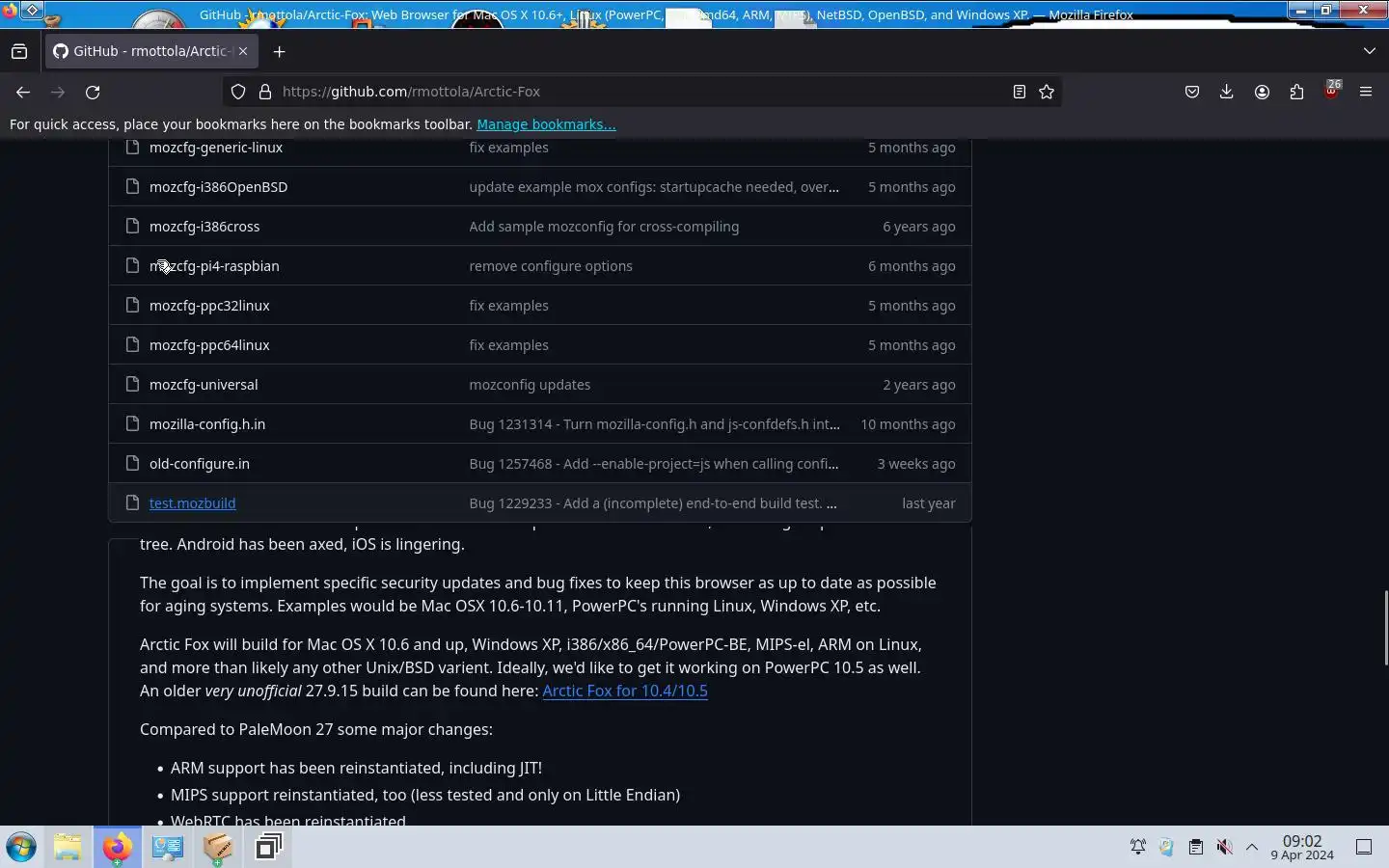Click the clipboard tray icon
The width and height of the screenshot is (1389, 868).
click(1195, 848)
